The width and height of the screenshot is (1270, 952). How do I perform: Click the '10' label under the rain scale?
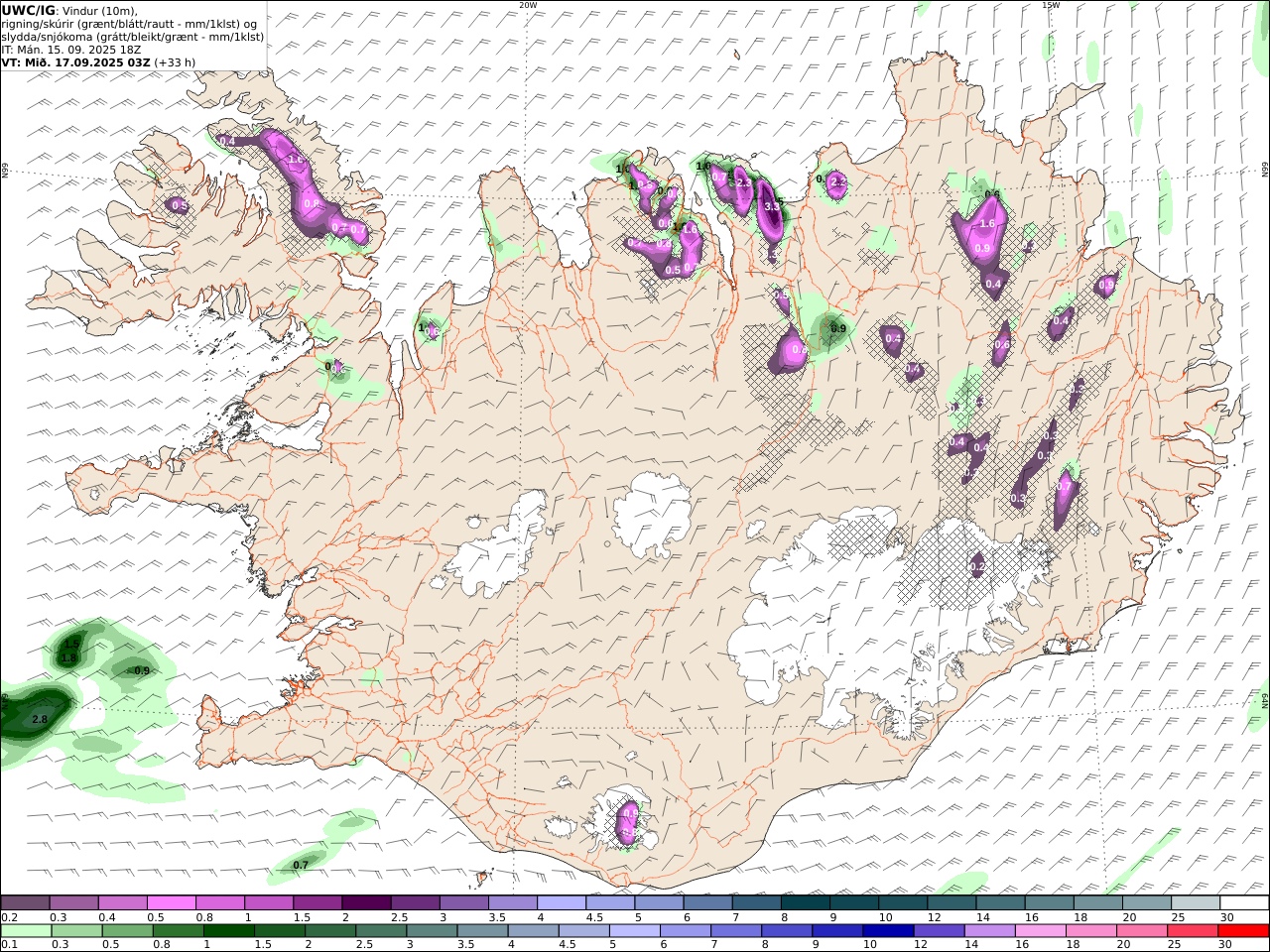[871, 945]
